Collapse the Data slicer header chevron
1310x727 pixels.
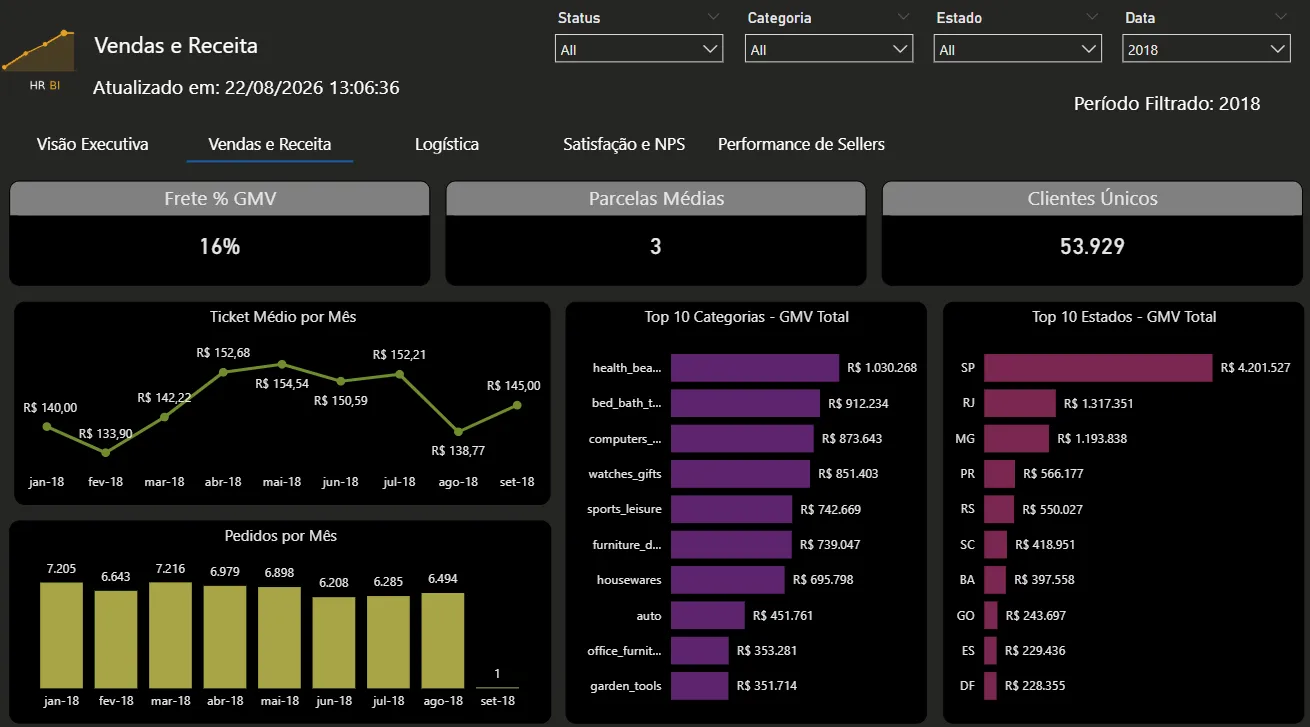pos(1281,17)
